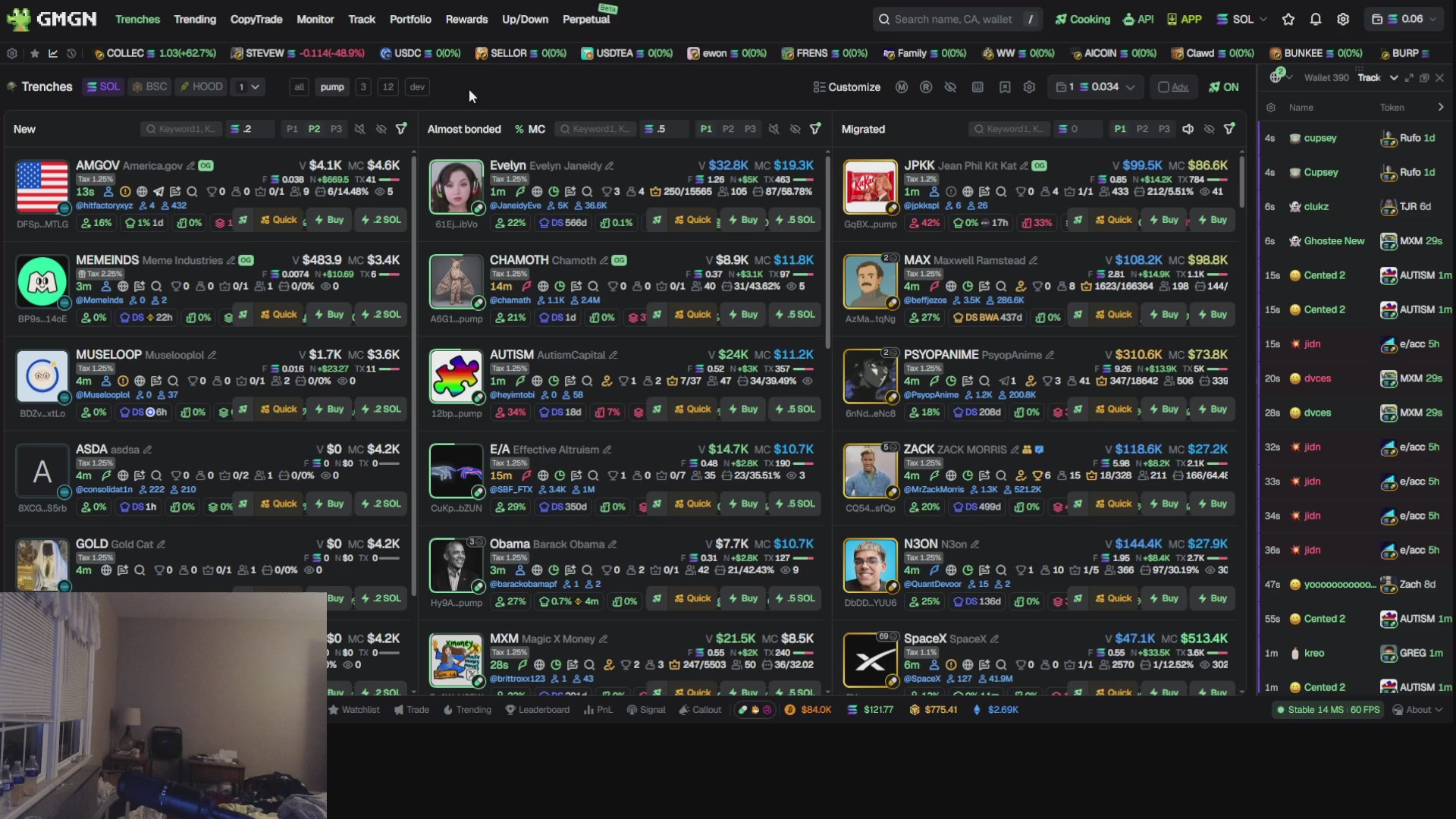The width and height of the screenshot is (1456, 819).
Task: Toggle the quick-buy ON switch
Action: pos(1223,87)
